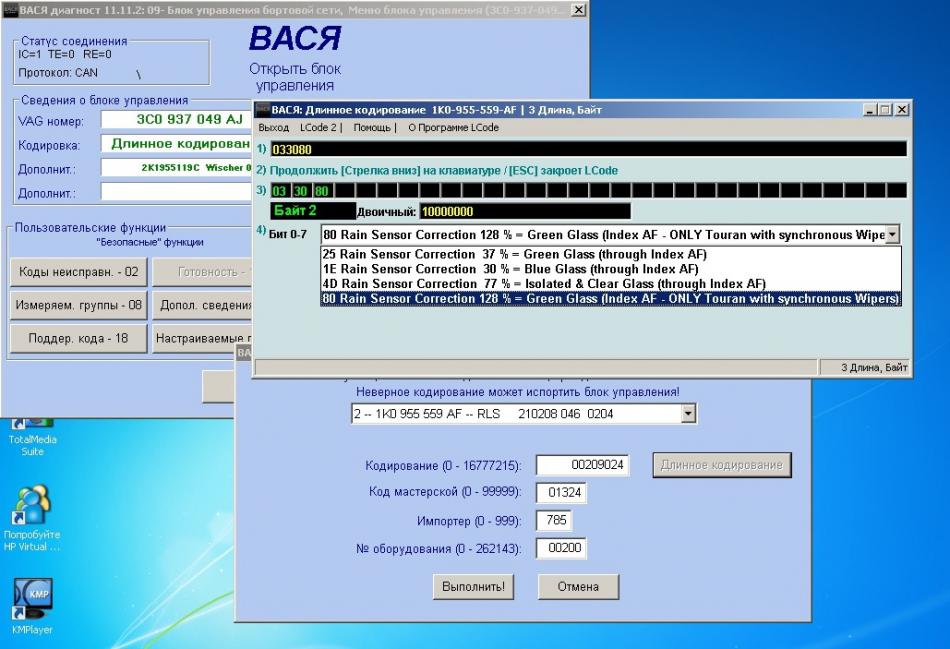Click the Длинное кодирование button

point(722,465)
